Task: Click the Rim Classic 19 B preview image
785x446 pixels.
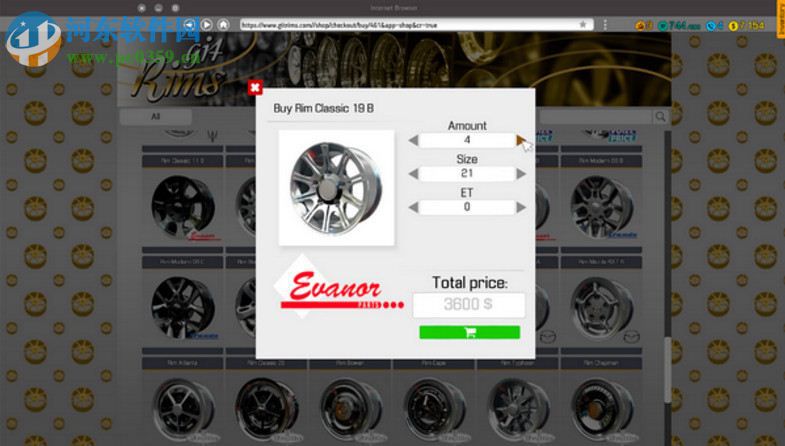Action: [336, 188]
